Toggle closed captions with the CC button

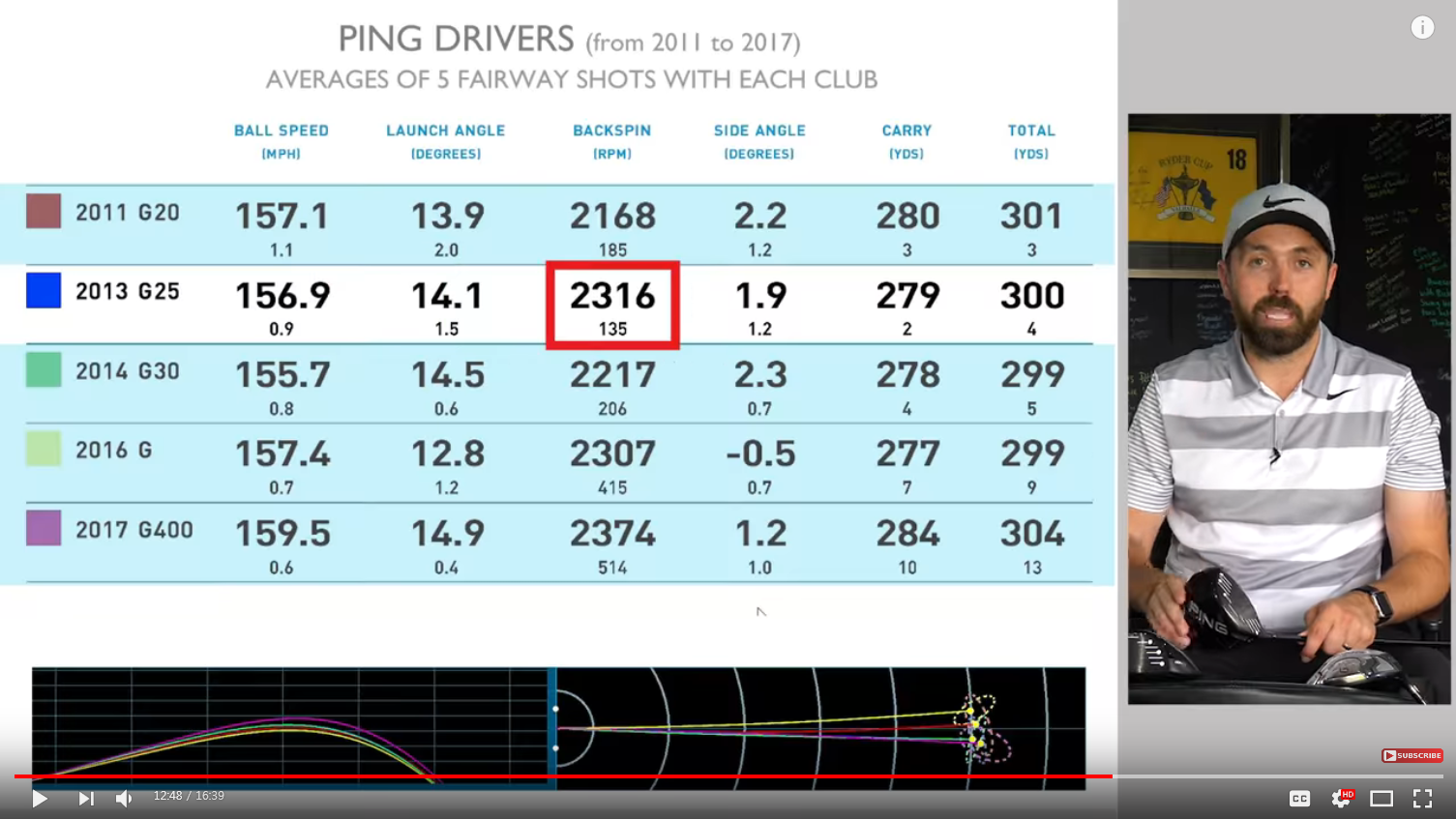1299,798
